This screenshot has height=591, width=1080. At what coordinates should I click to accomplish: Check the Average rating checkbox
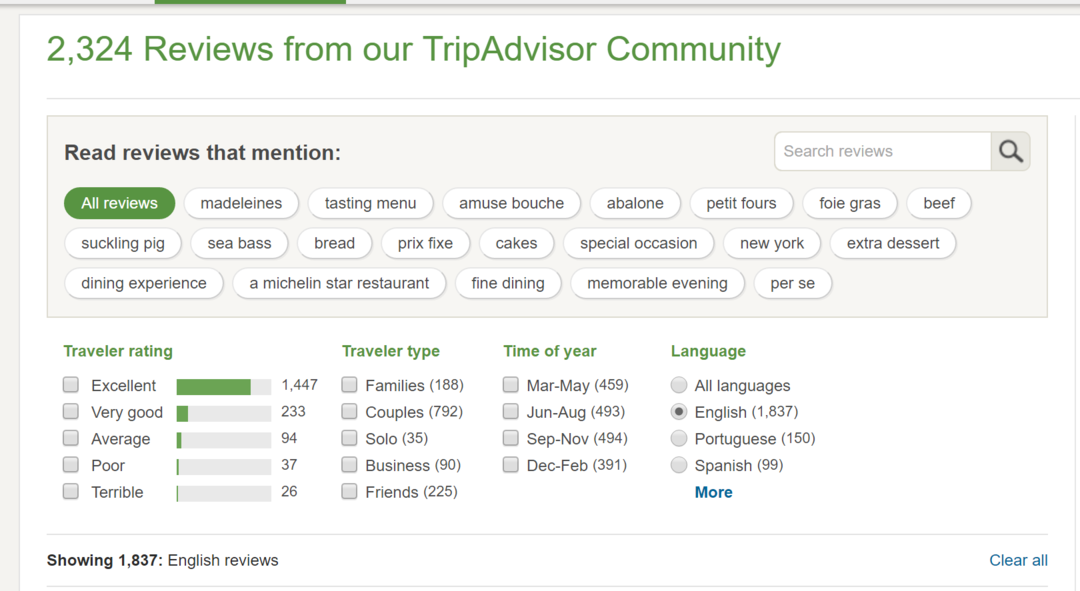click(x=71, y=438)
